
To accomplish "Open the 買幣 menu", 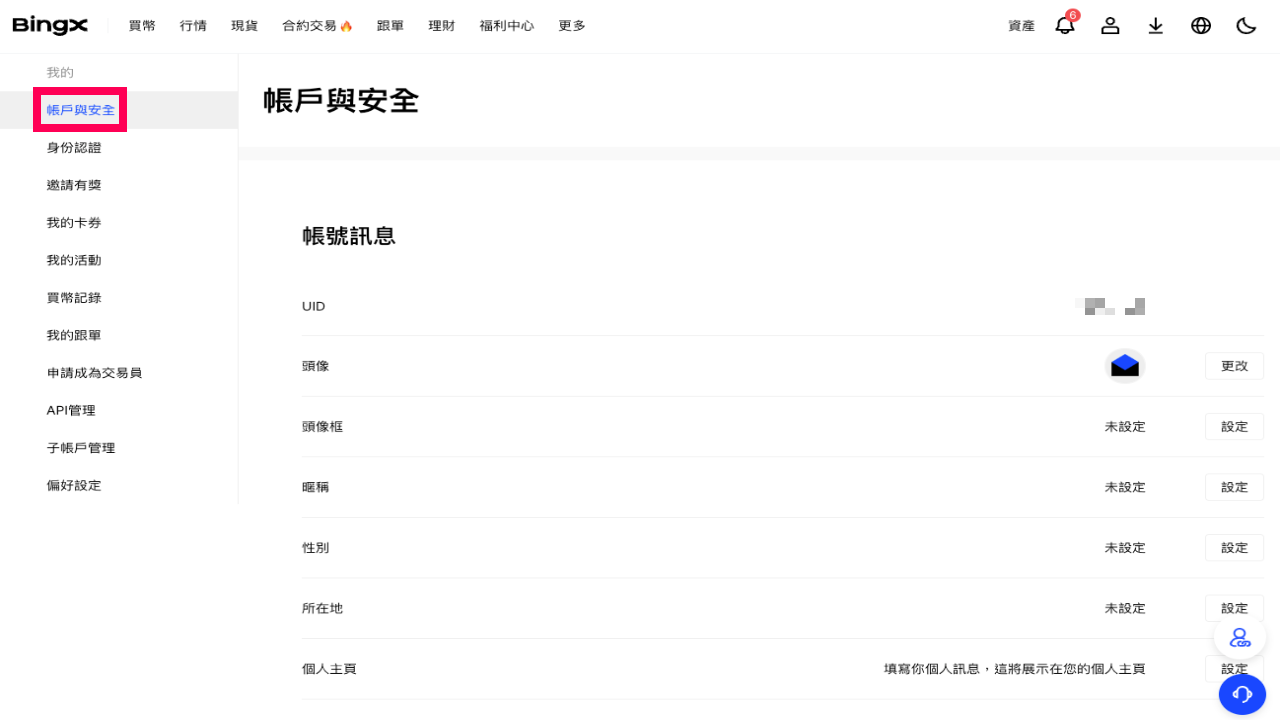I will (142, 26).
